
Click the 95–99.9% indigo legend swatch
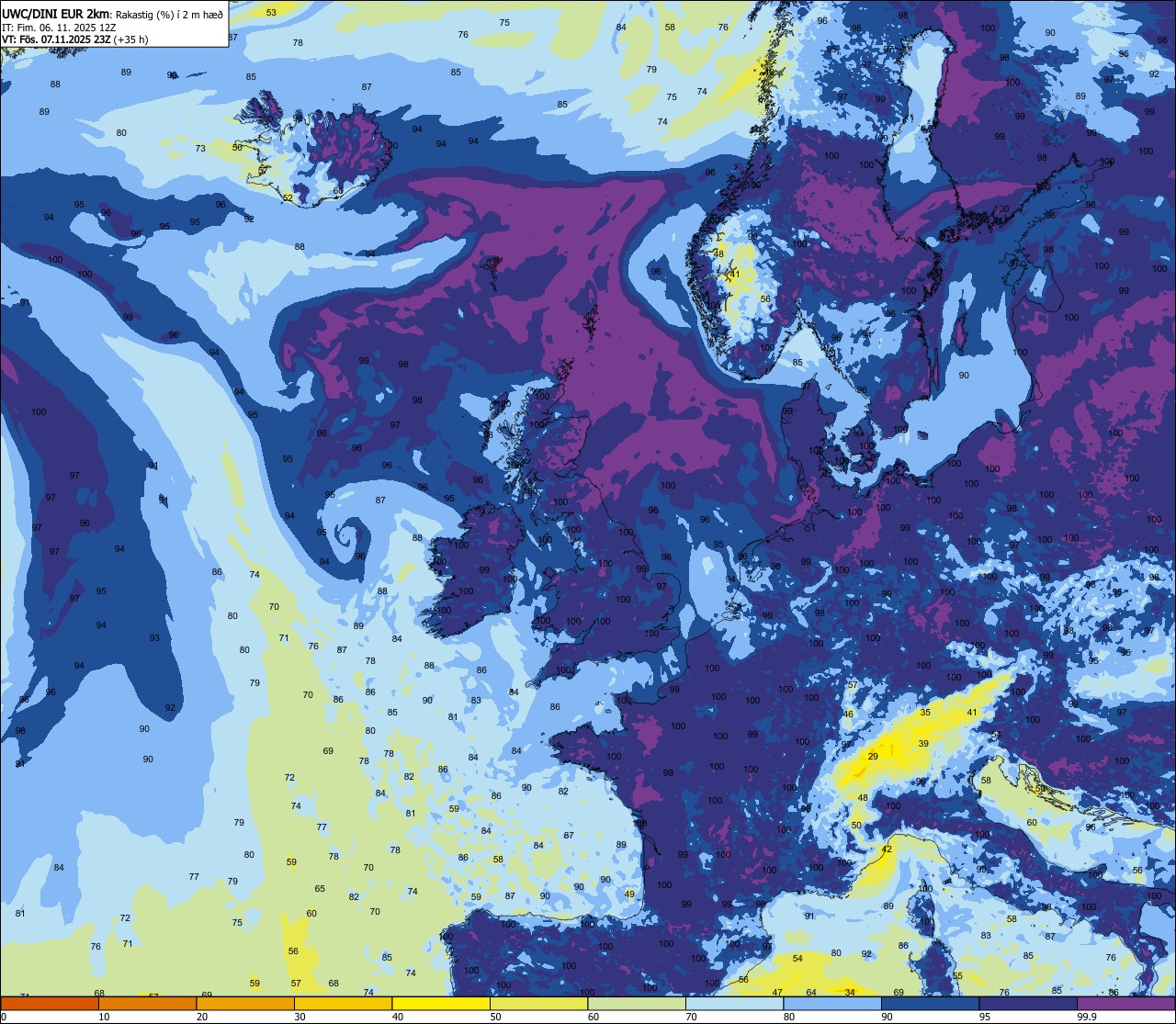tap(1028, 1004)
